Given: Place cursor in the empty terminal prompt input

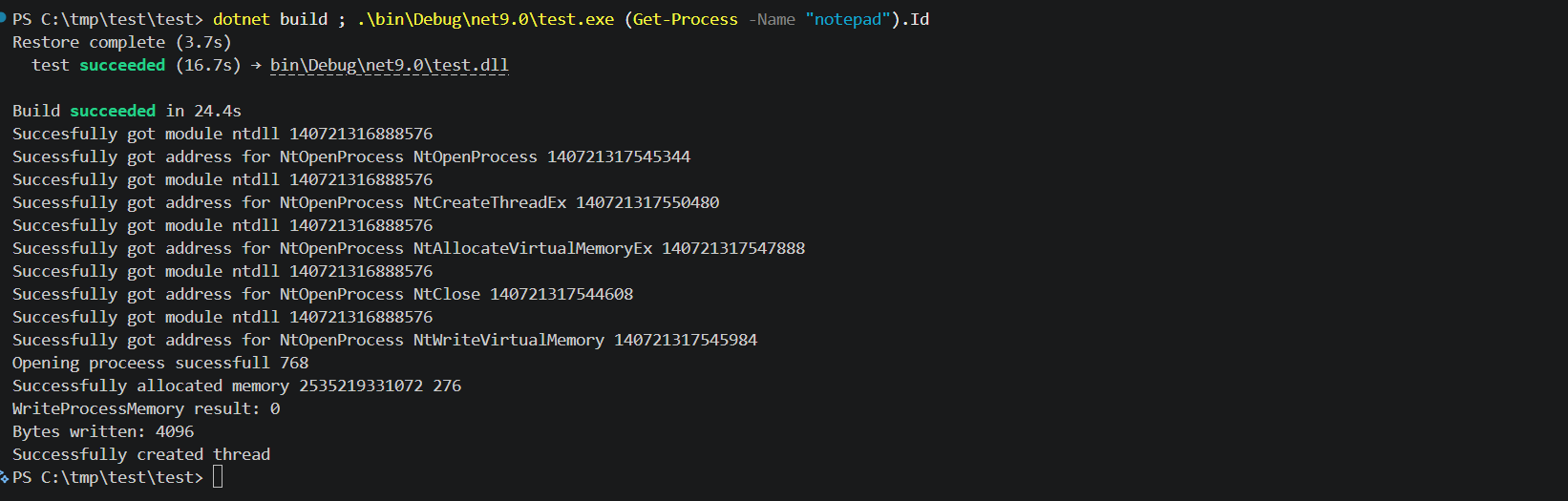Looking at the screenshot, I should coord(218,477).
